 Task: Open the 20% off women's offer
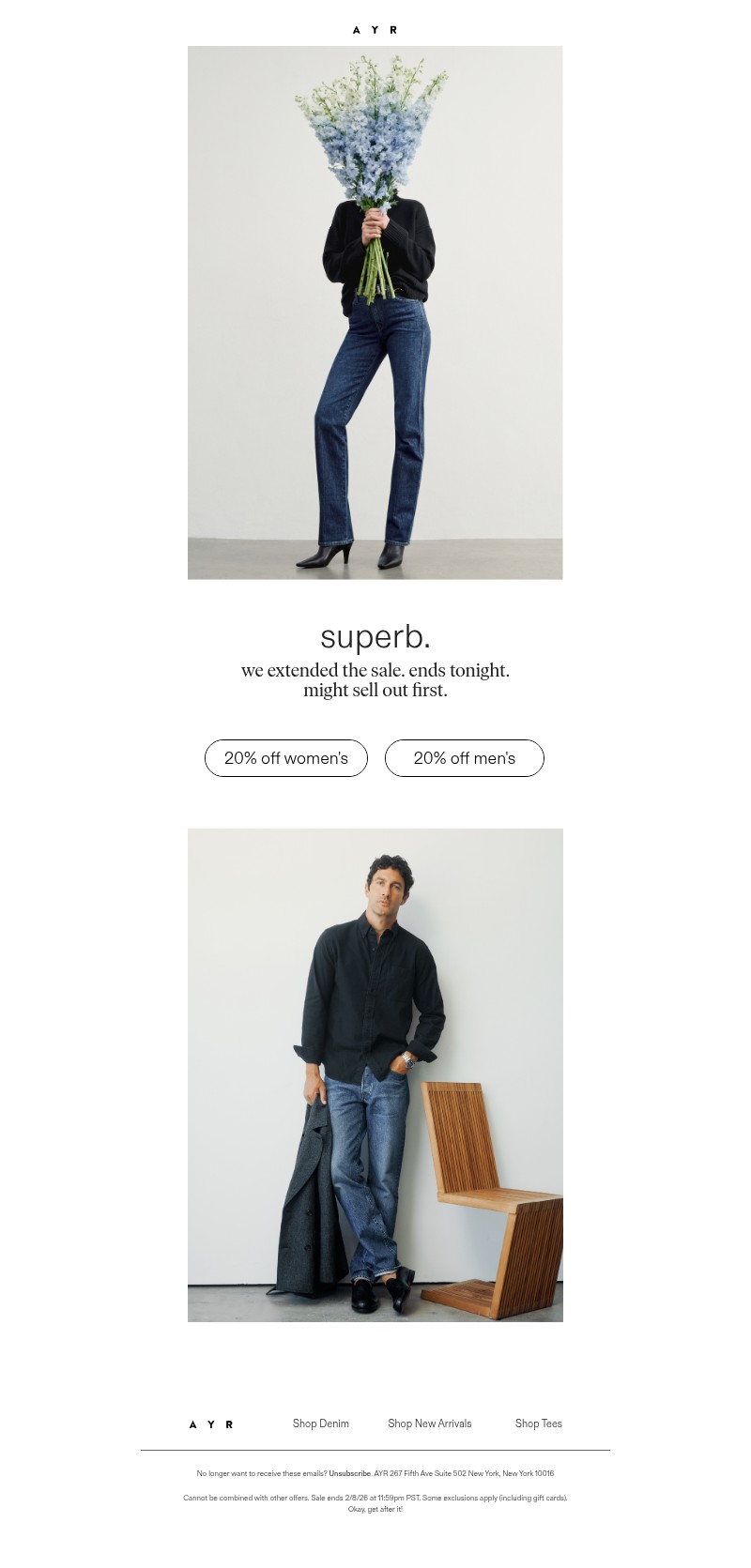pos(285,757)
